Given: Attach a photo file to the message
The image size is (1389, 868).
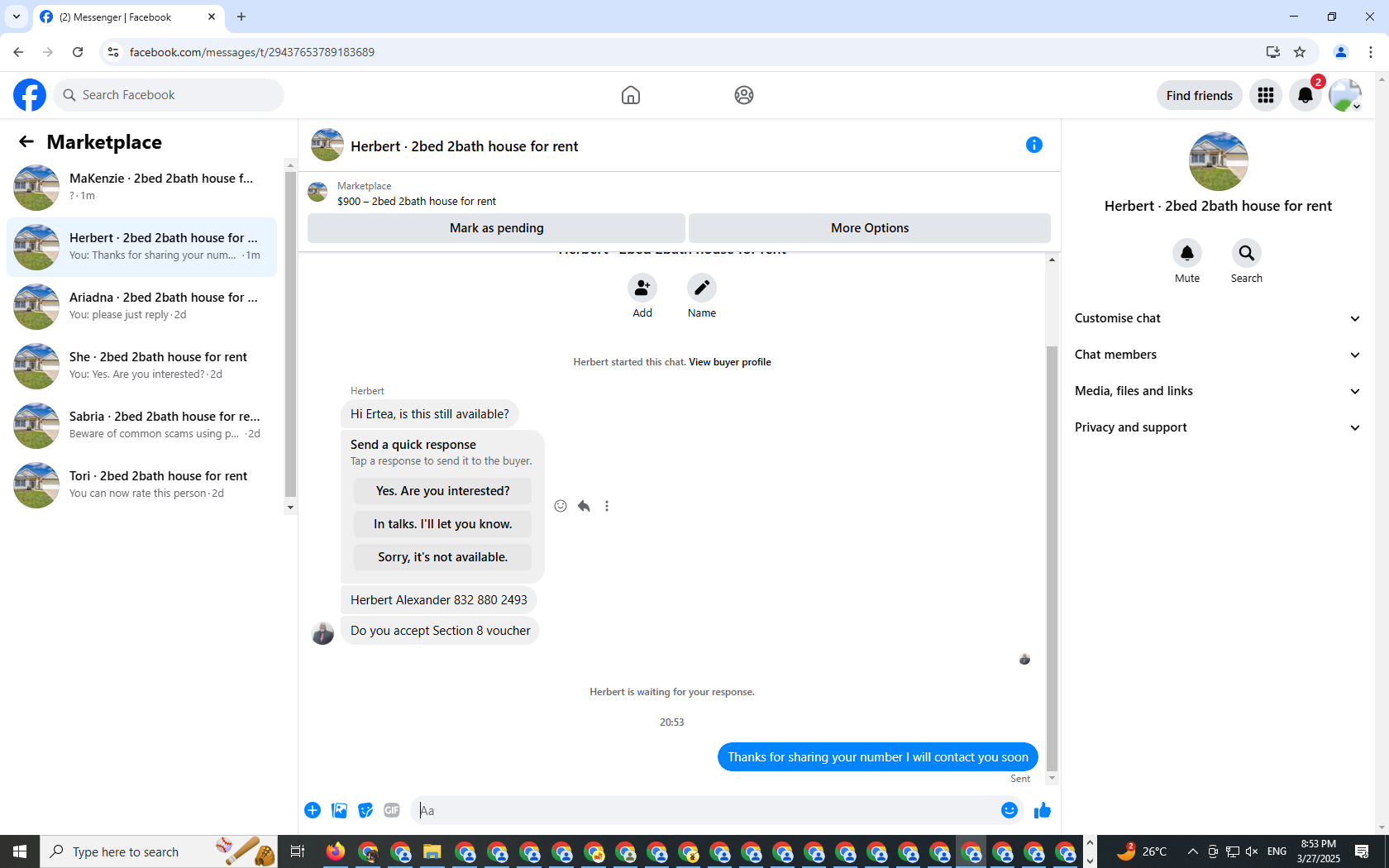Looking at the screenshot, I should (339, 810).
